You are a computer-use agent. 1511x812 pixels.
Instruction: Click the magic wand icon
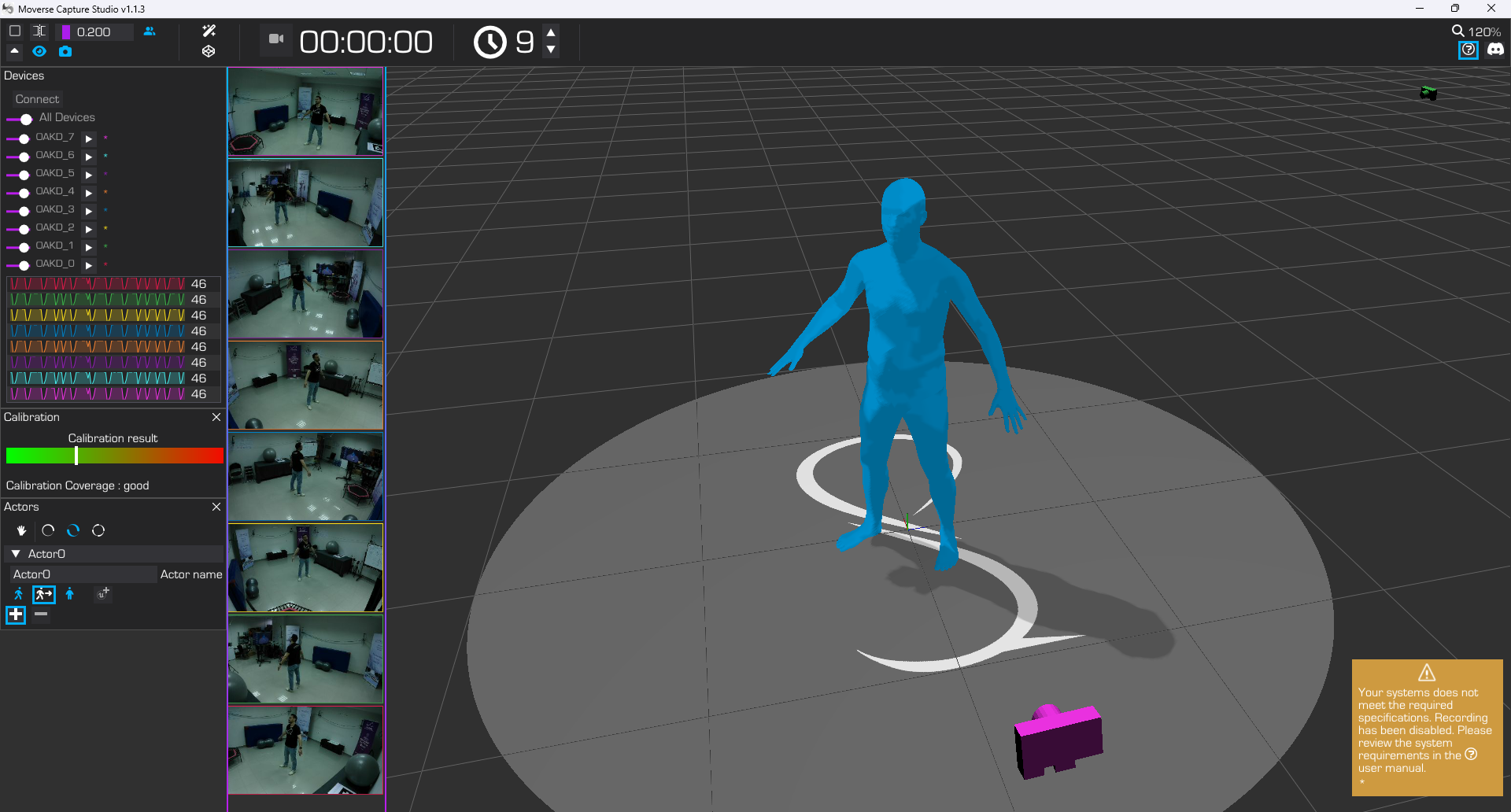click(x=209, y=31)
